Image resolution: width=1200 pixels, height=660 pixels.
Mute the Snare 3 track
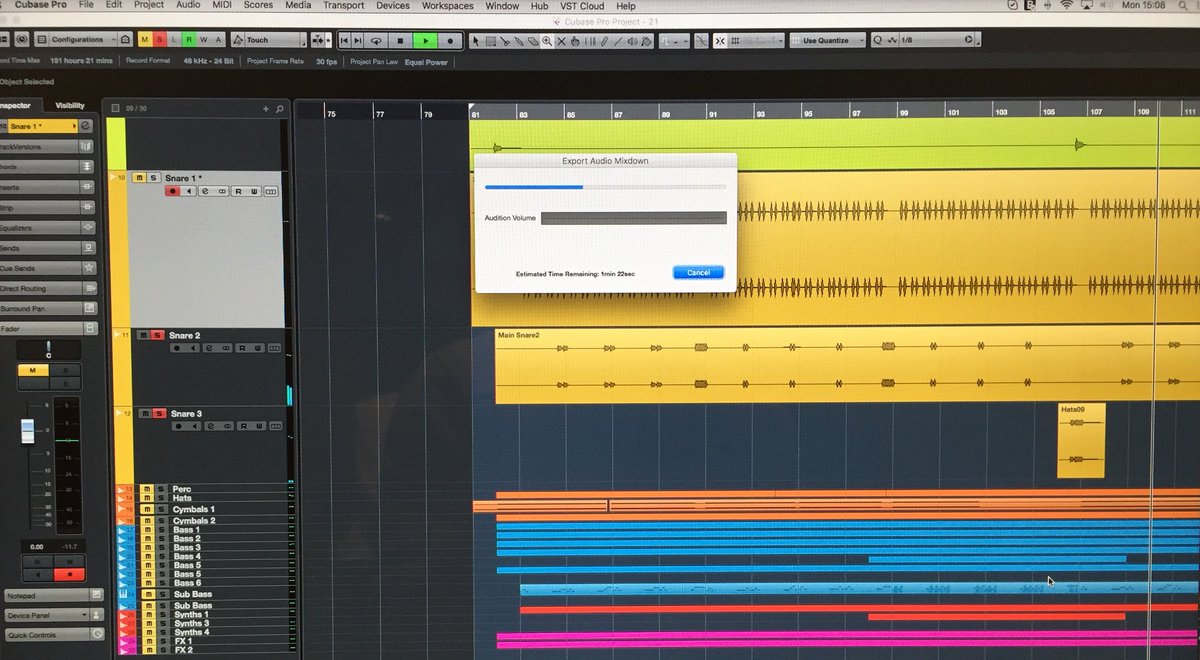[144, 413]
